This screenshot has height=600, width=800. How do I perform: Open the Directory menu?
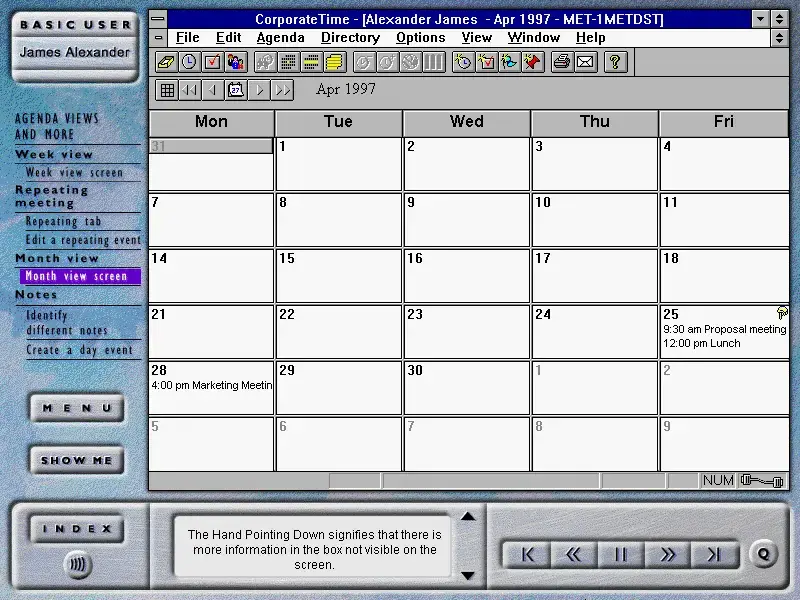[x=350, y=38]
